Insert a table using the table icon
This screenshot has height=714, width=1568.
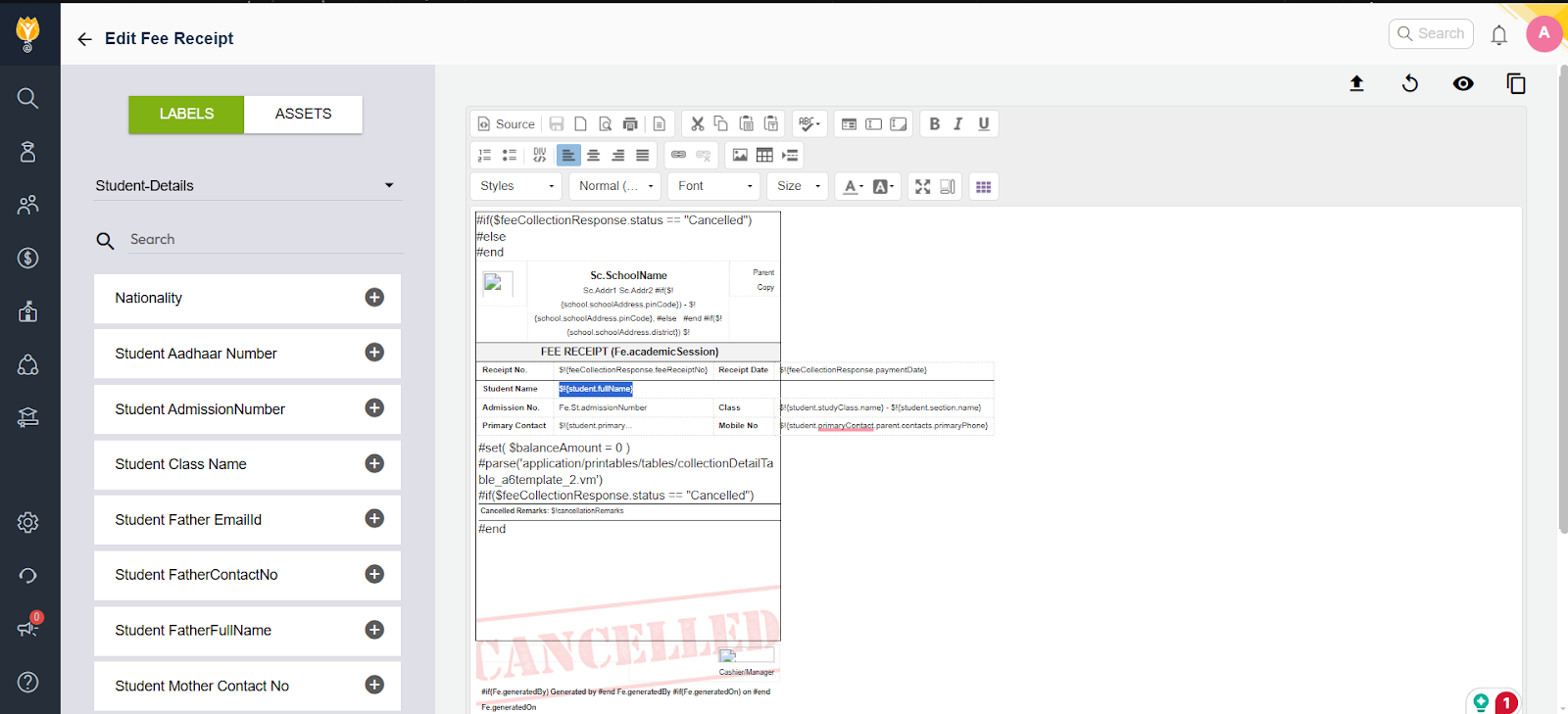[764, 156]
